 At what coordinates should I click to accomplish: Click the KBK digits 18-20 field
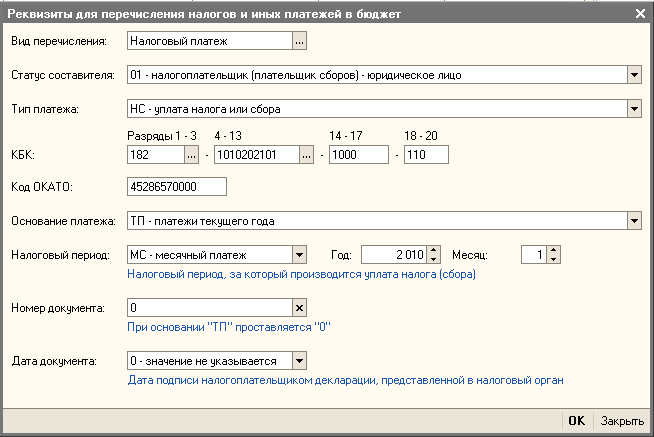point(426,155)
